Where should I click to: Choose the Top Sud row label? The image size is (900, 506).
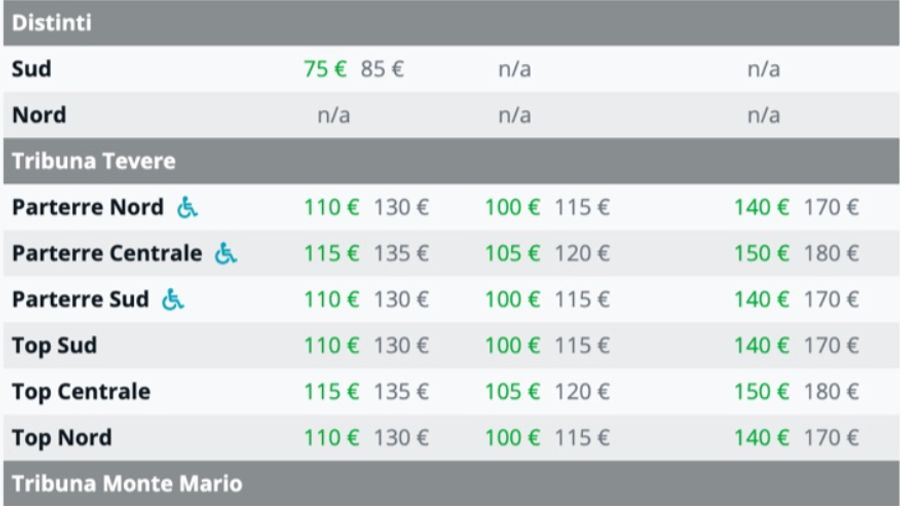click(x=55, y=345)
